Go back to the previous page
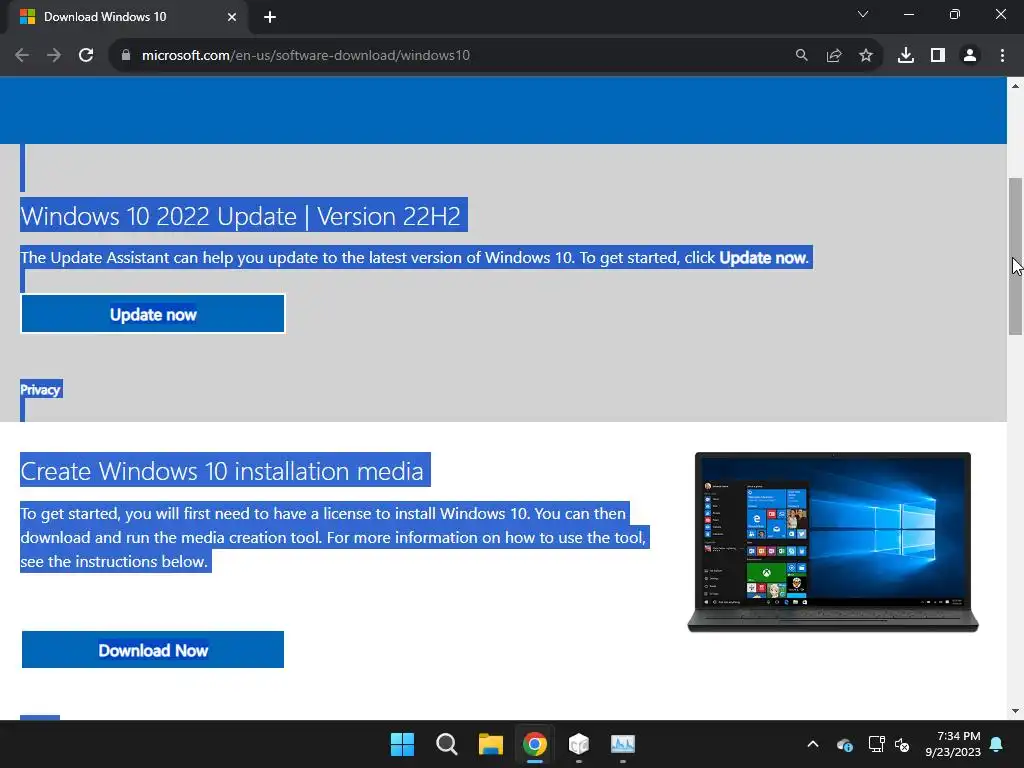The width and height of the screenshot is (1024, 768). click(22, 56)
